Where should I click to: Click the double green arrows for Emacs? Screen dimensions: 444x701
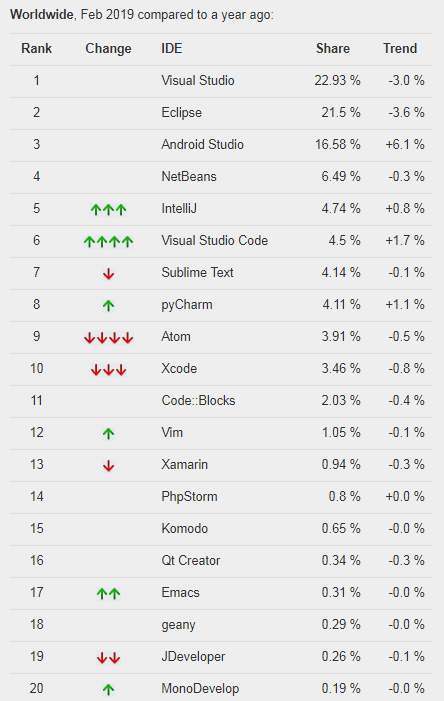coord(108,593)
